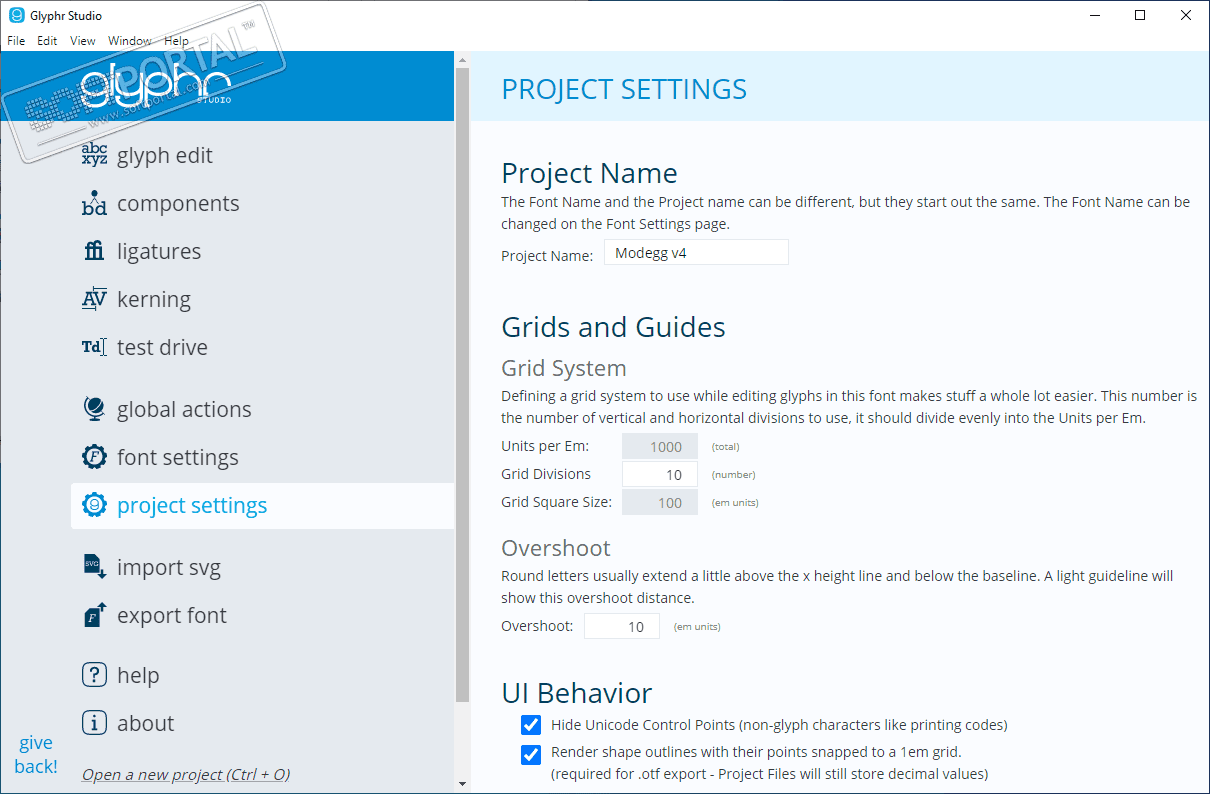Select the kerning AV icon
1210x794 pixels.
pyautogui.click(x=94, y=299)
